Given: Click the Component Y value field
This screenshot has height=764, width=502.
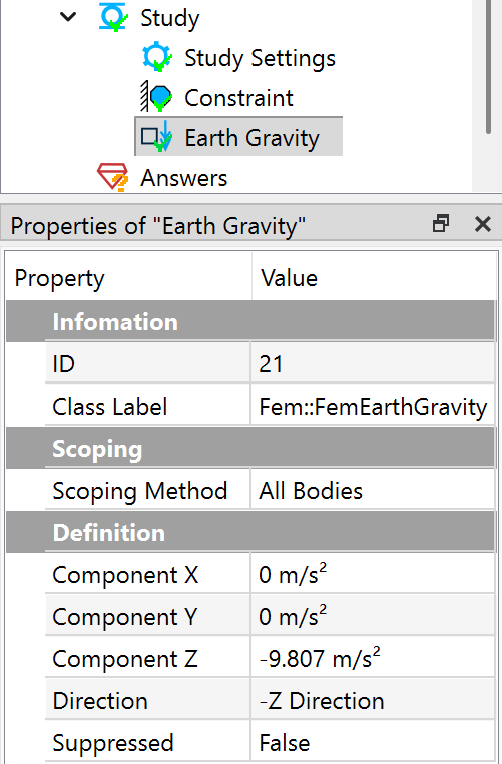Looking at the screenshot, I should point(372,616).
